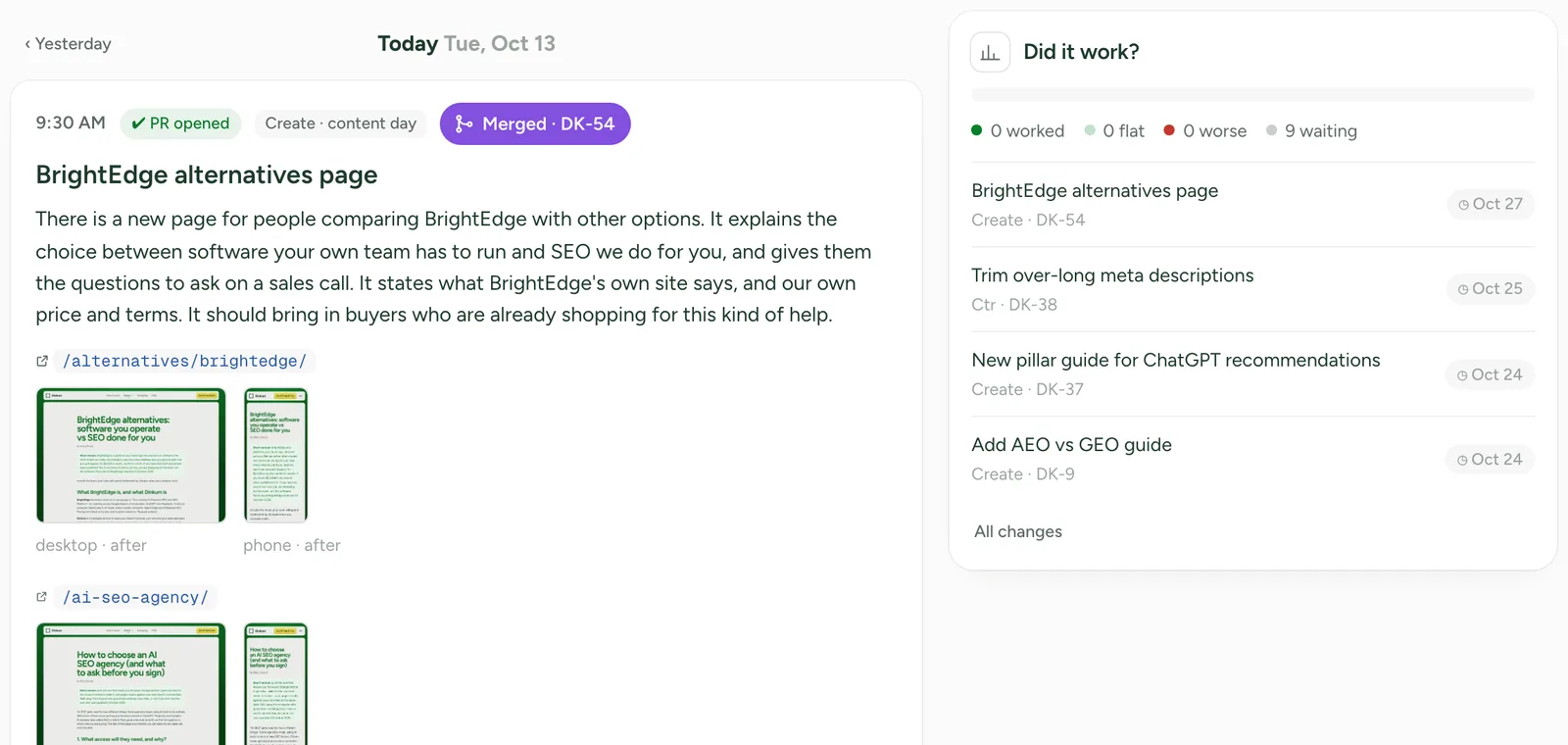Viewport: 1568px width, 745px height.
Task: Click the Did it work? results progress bar
Action: tap(1252, 94)
